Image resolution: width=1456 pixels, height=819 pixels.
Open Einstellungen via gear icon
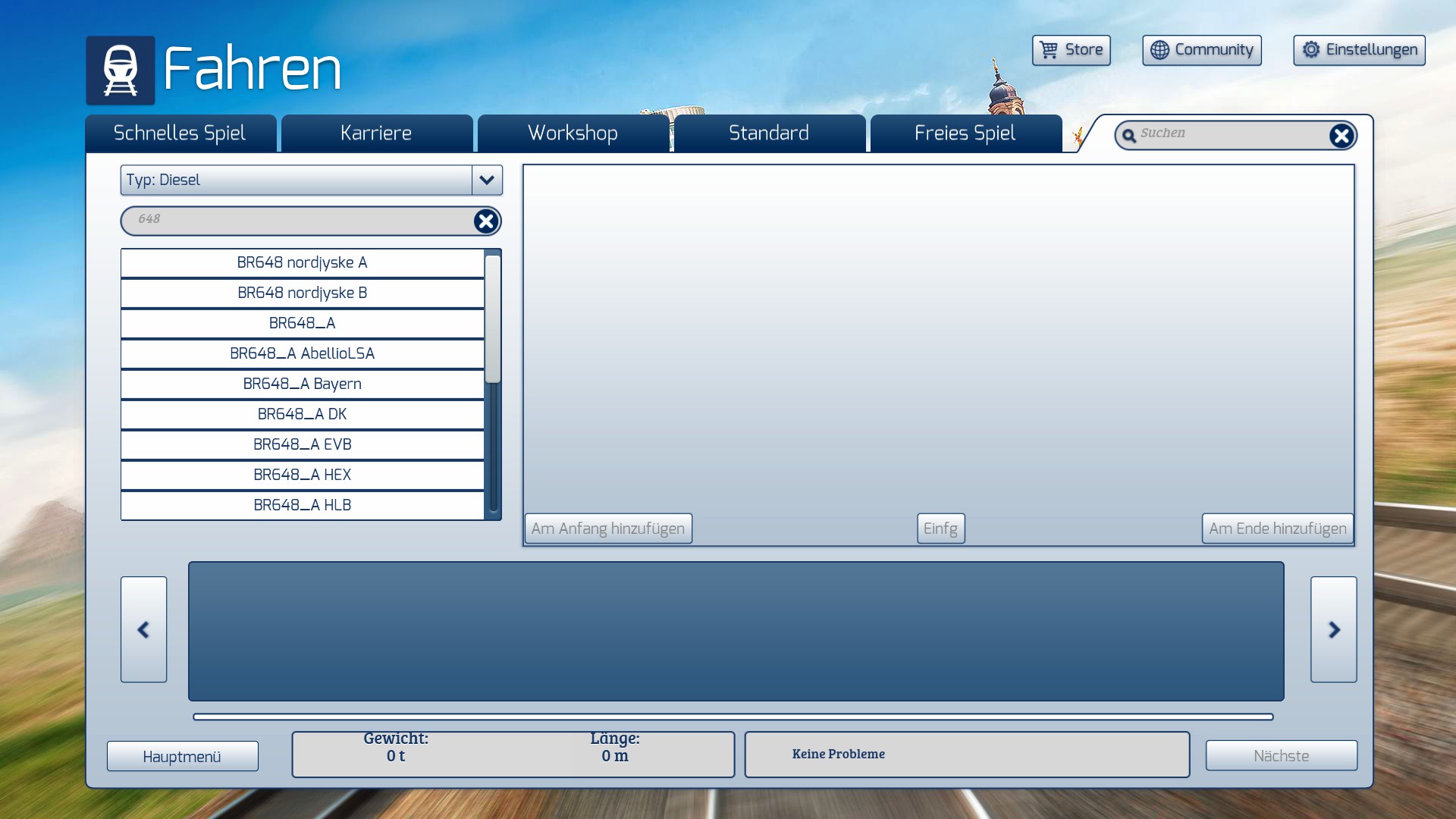pyautogui.click(x=1311, y=50)
